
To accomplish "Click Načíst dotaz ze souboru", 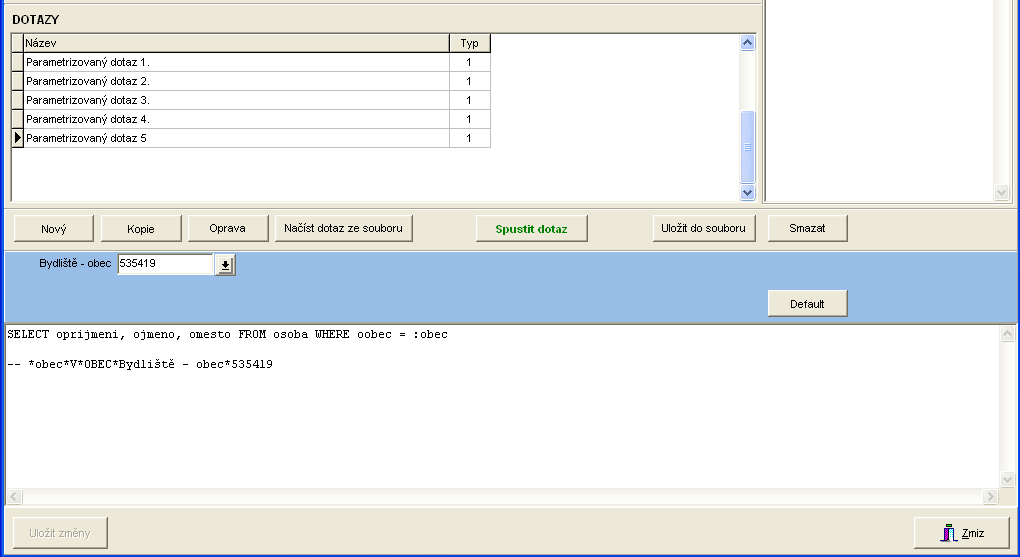I will coord(343,229).
